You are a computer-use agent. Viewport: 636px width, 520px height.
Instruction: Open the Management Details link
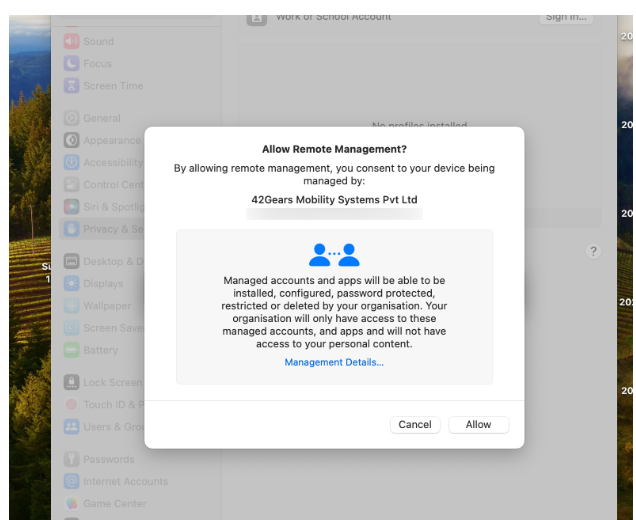(x=334, y=362)
